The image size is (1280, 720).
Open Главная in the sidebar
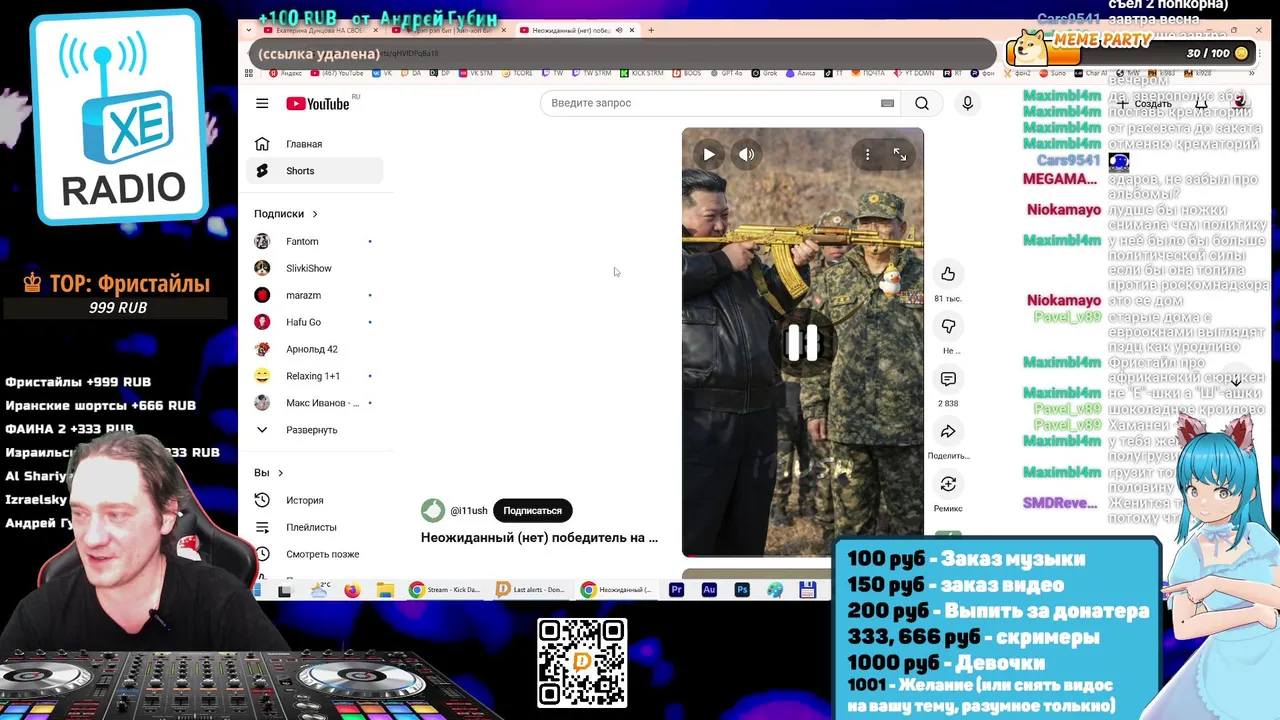tap(315, 144)
